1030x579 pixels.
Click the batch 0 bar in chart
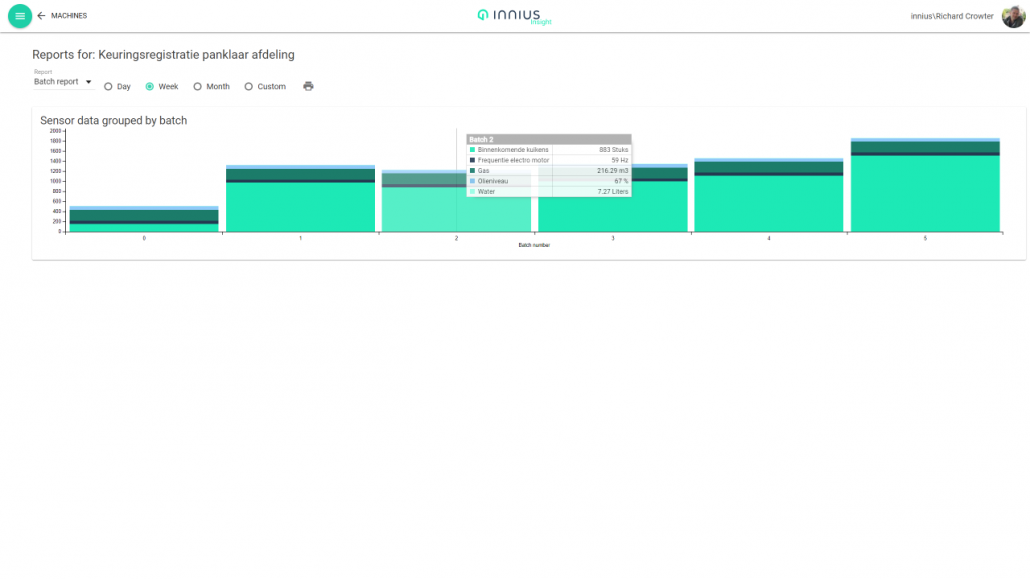click(144, 219)
